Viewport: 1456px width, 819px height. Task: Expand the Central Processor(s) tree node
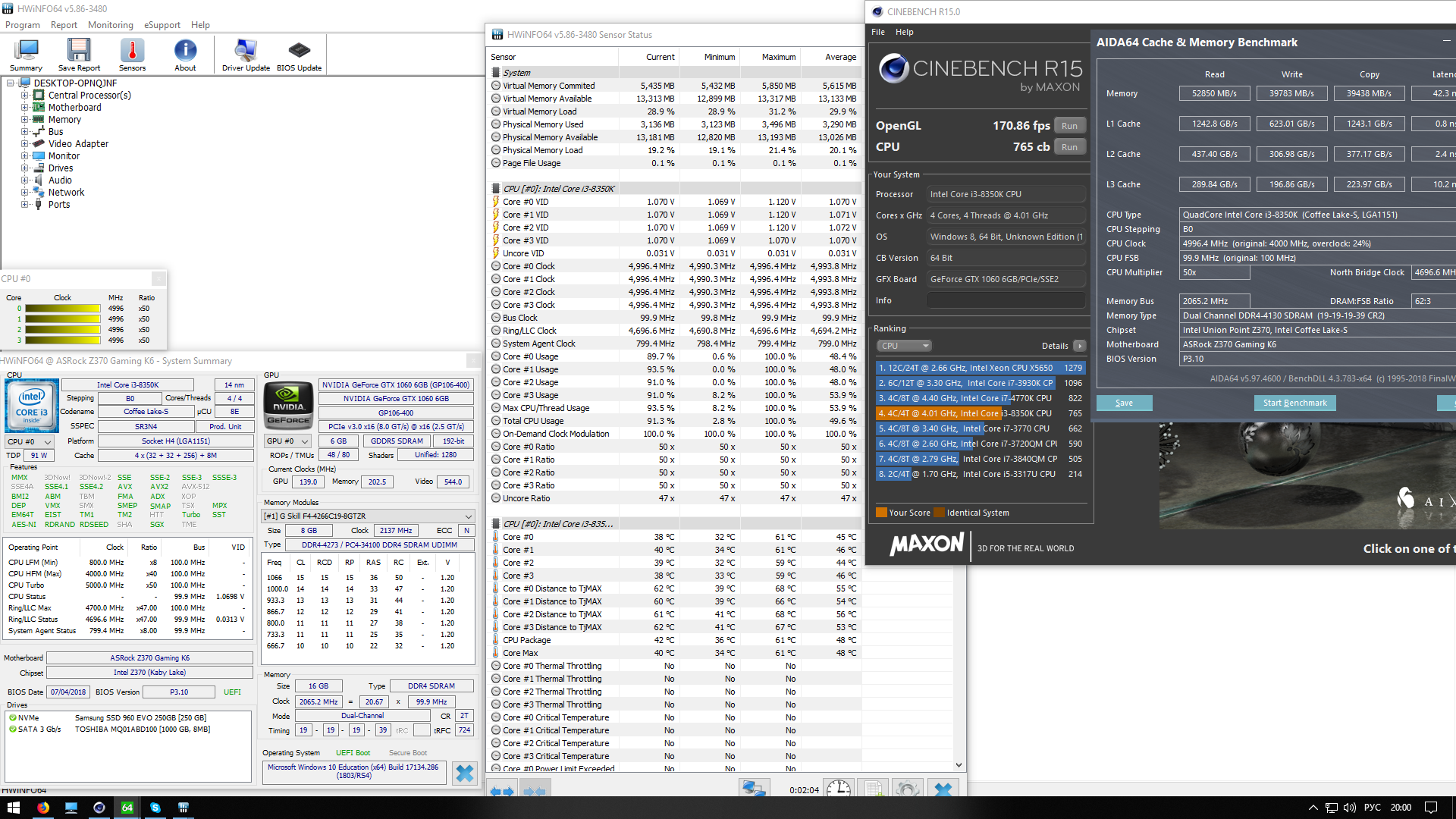click(25, 96)
